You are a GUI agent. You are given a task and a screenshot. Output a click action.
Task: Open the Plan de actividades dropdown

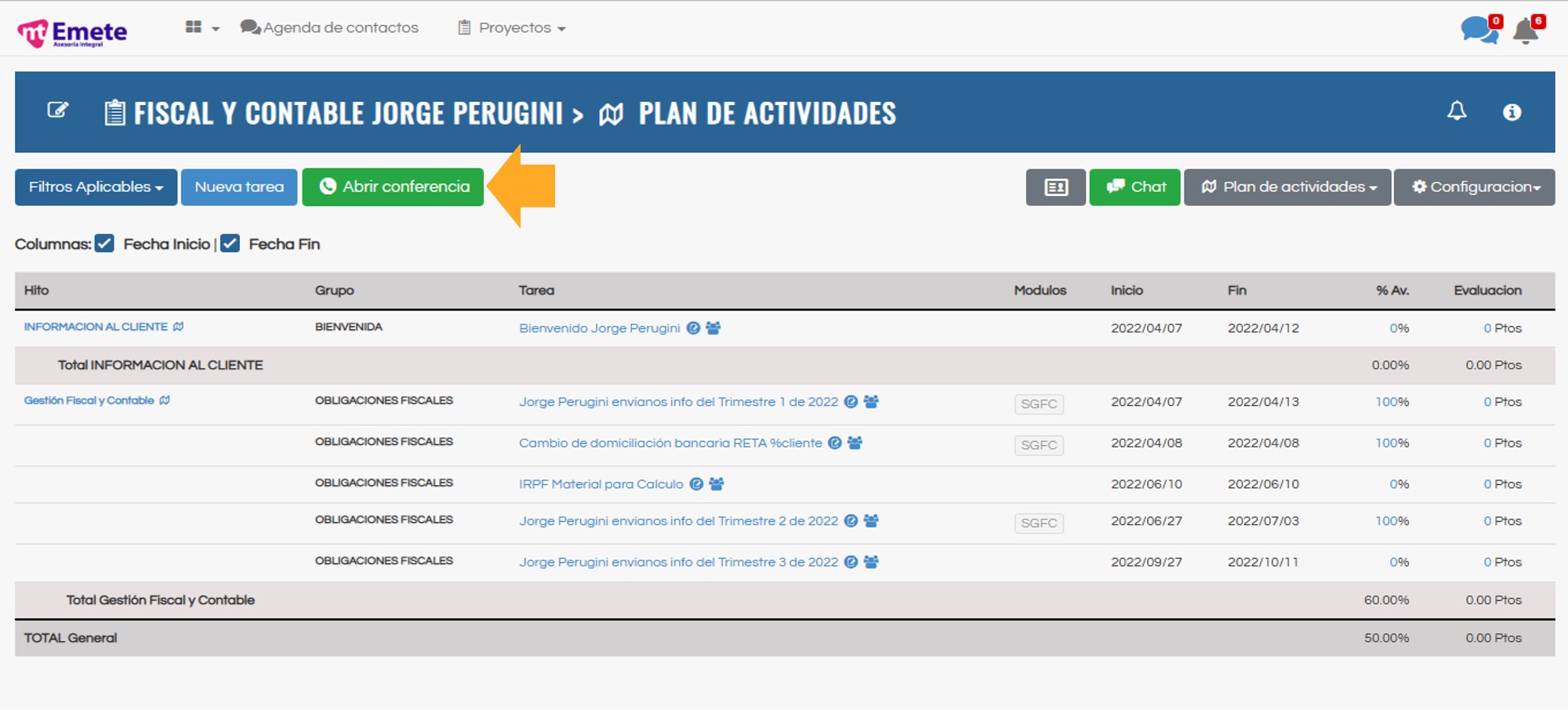(1287, 187)
